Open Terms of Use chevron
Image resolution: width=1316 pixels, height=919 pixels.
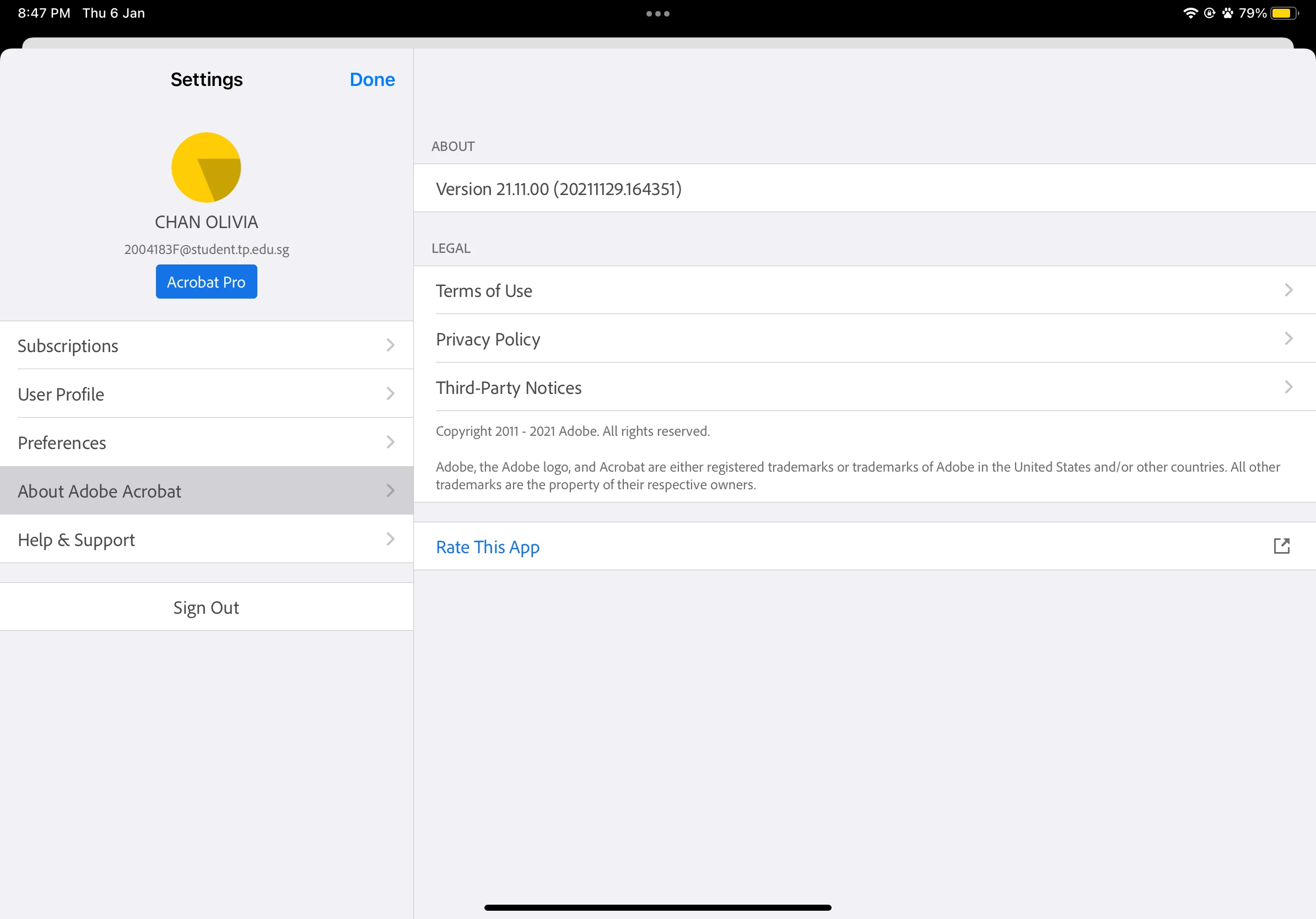(x=1288, y=290)
